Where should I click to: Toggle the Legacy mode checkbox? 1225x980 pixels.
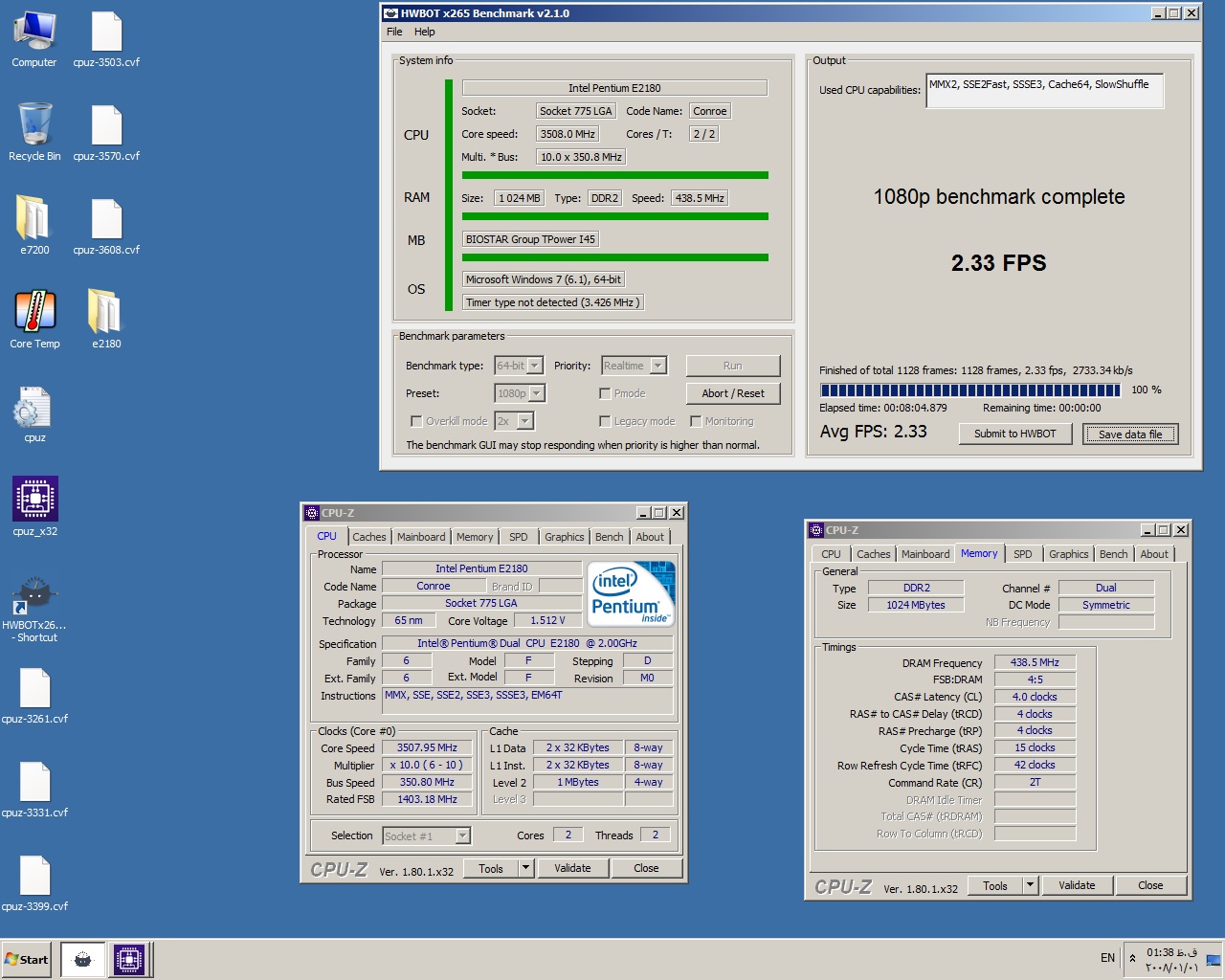pos(605,421)
